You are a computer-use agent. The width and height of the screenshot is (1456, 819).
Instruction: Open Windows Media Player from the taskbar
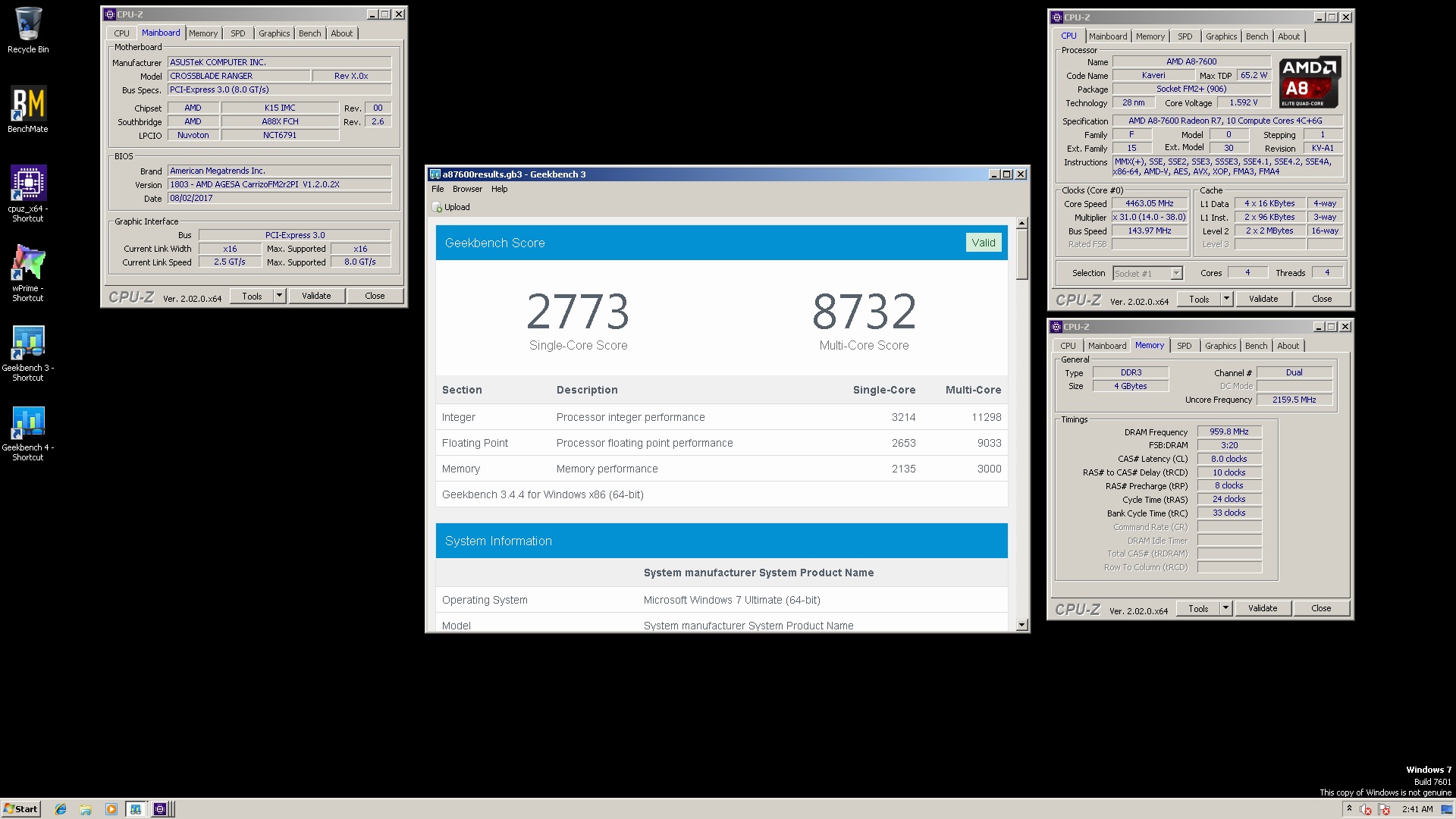click(111, 809)
